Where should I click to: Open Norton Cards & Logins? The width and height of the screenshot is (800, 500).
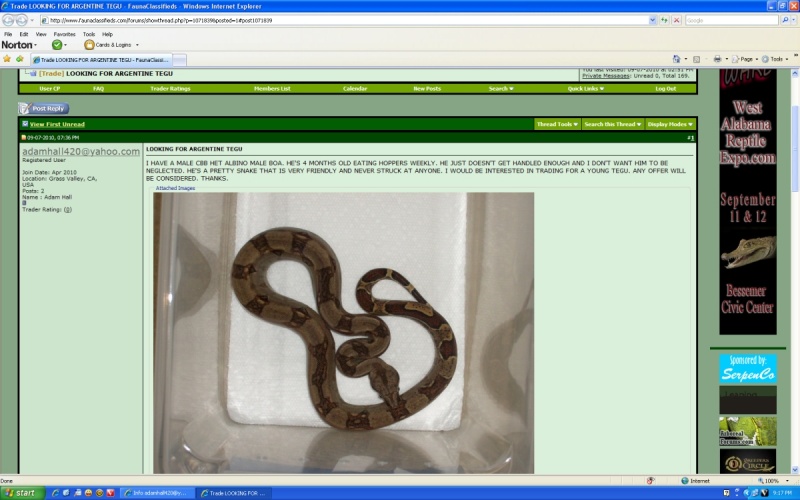pyautogui.click(x=108, y=45)
